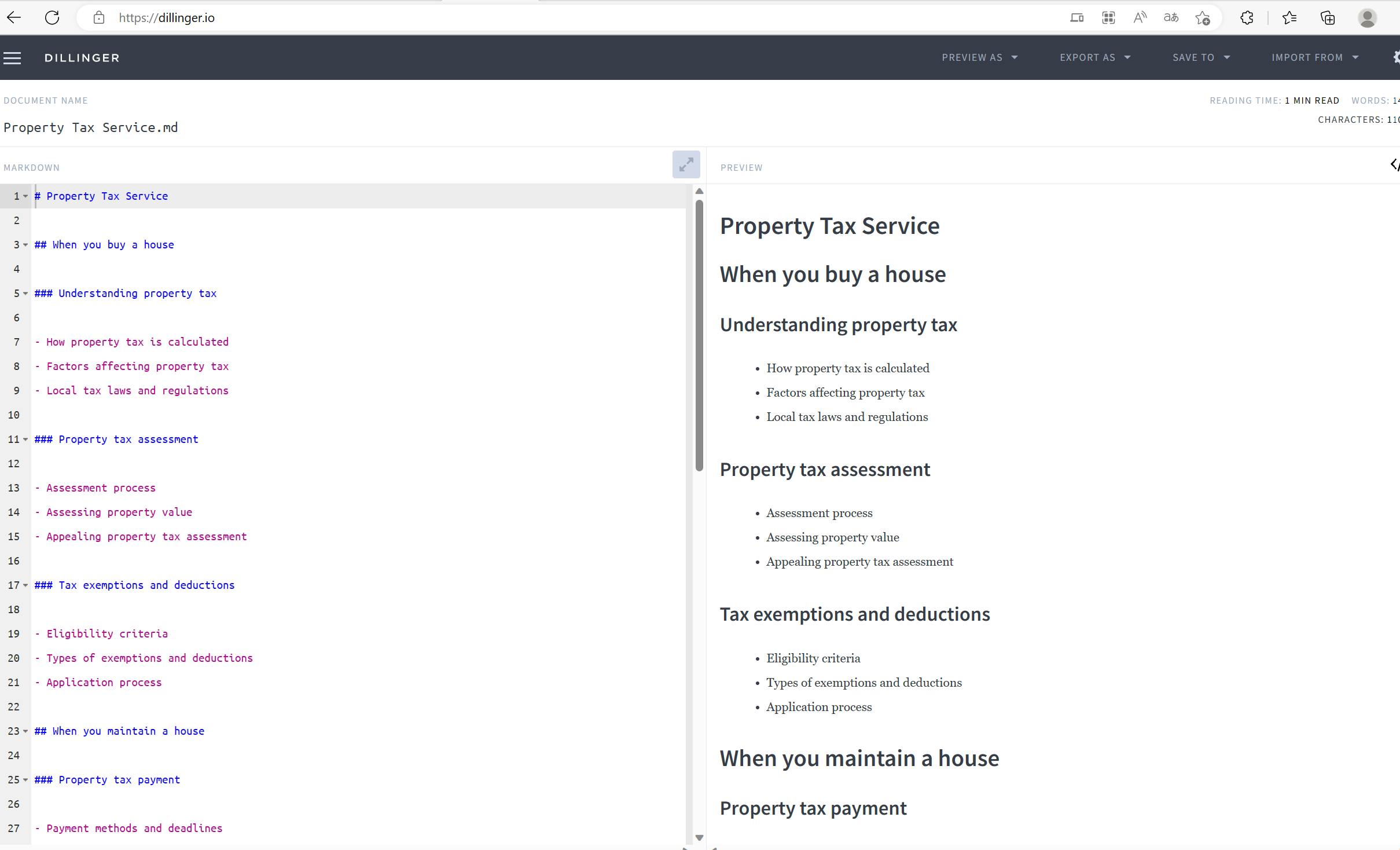Collapse the fold arrow on line 11
The image size is (1400, 850).
25,439
